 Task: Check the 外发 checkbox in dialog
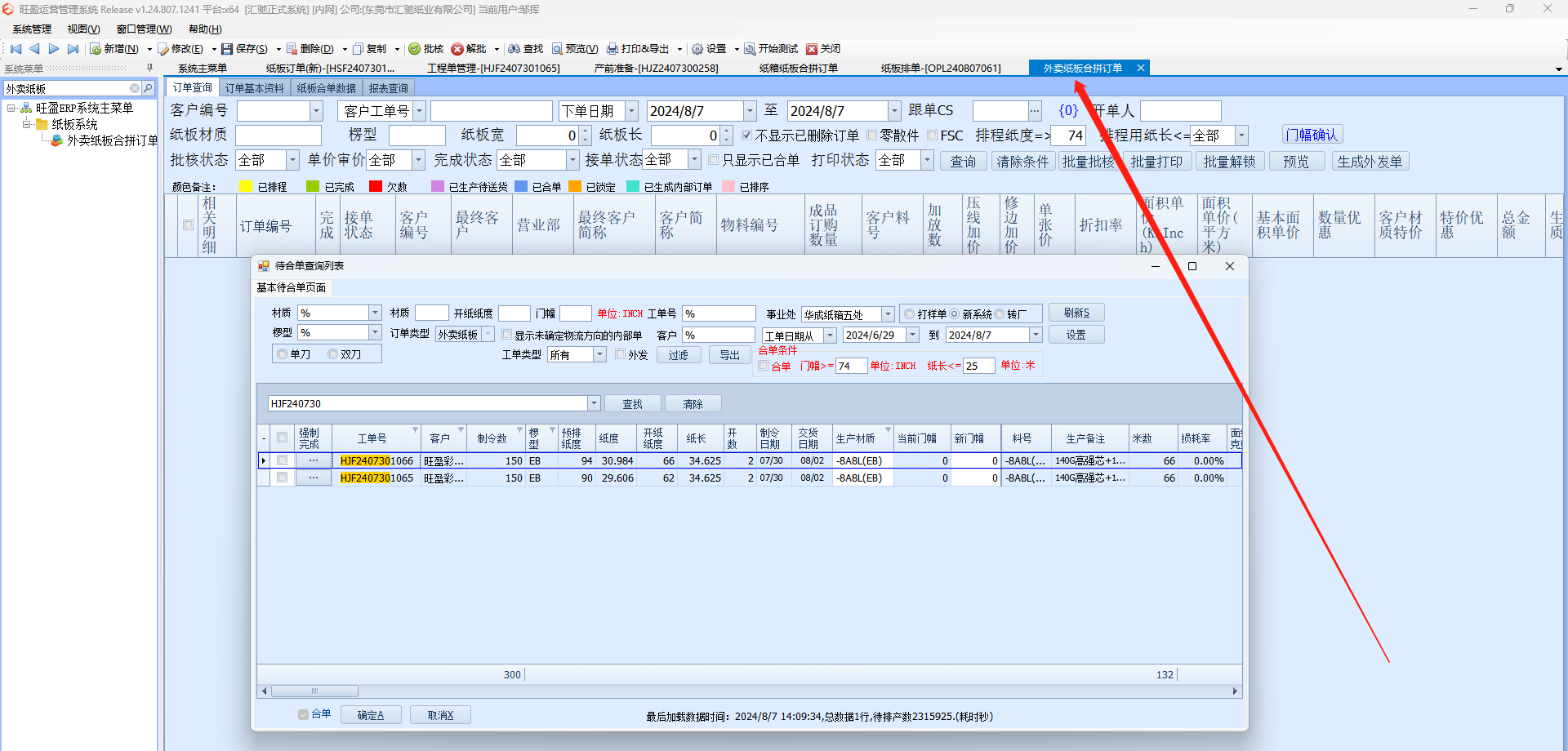tap(620, 354)
